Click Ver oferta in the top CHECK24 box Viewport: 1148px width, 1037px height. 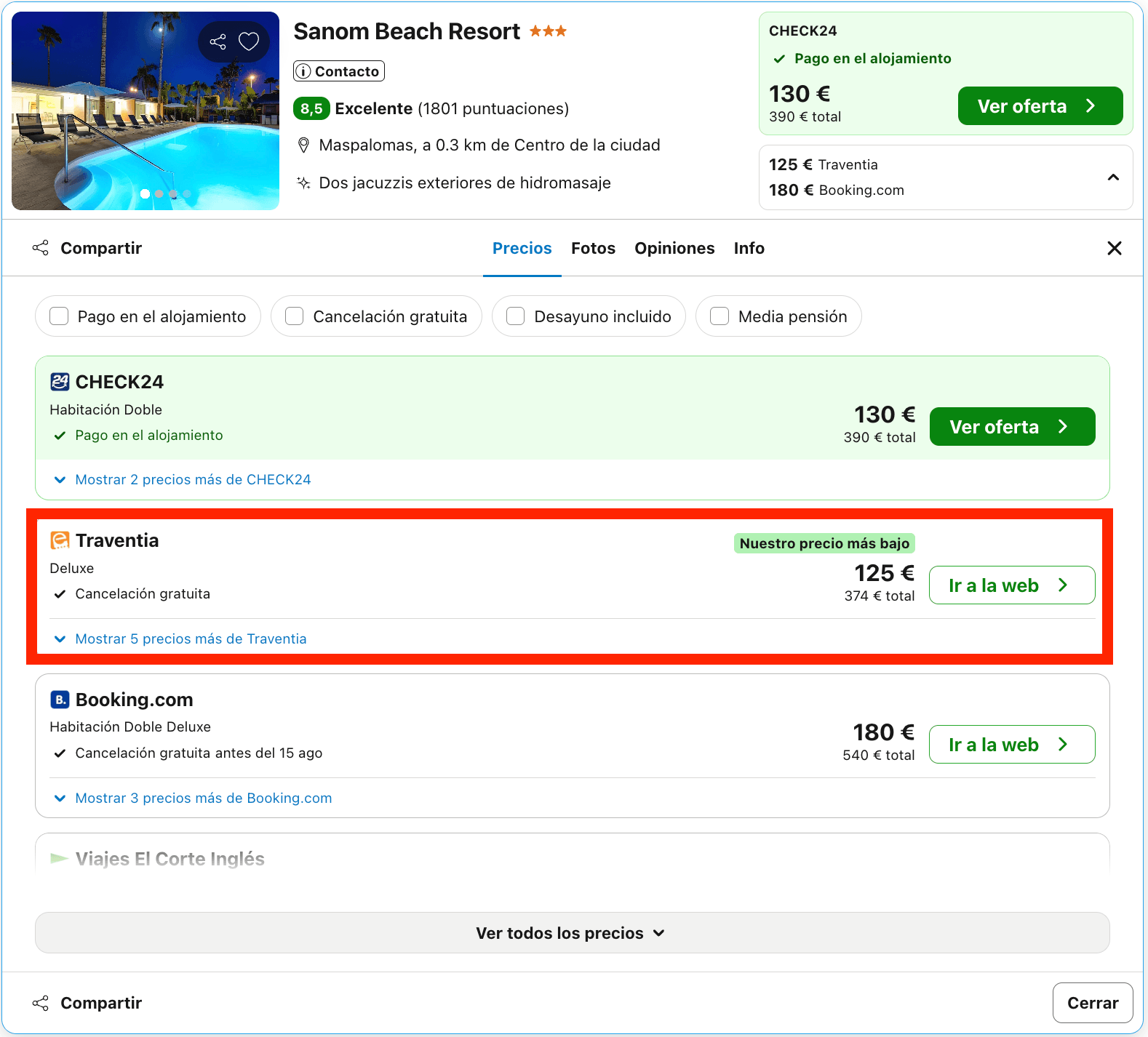1040,106
